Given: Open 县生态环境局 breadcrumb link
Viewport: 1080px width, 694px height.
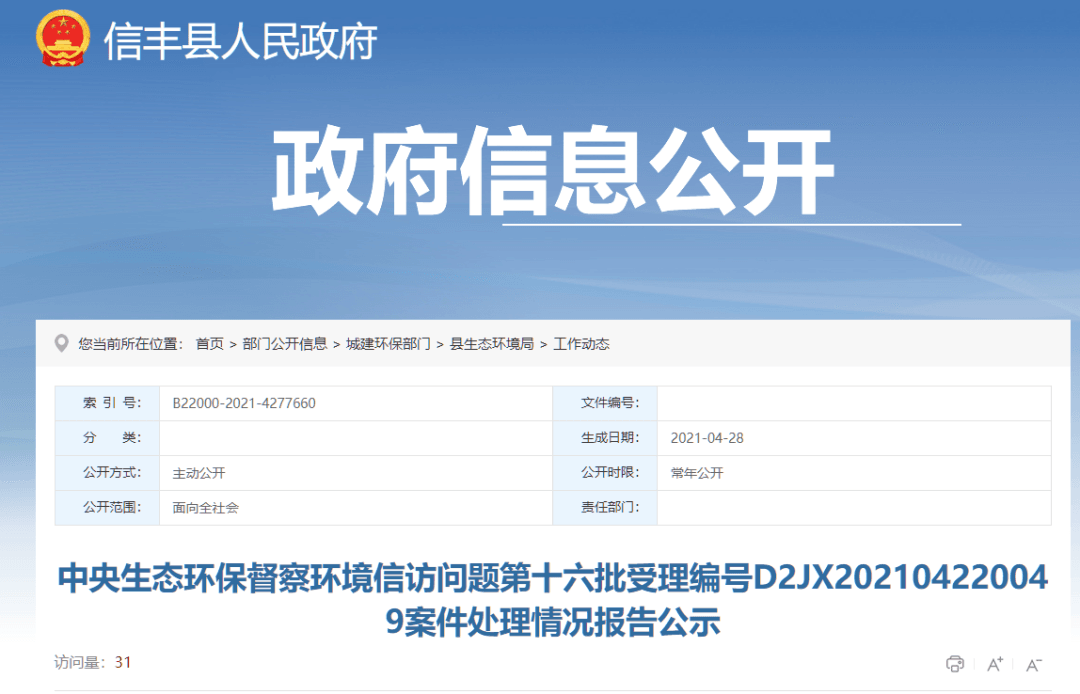Looking at the screenshot, I should point(492,344).
